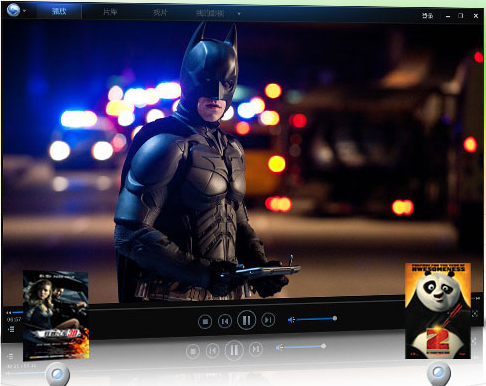Pause the playing video
The image size is (486, 386).
click(247, 320)
